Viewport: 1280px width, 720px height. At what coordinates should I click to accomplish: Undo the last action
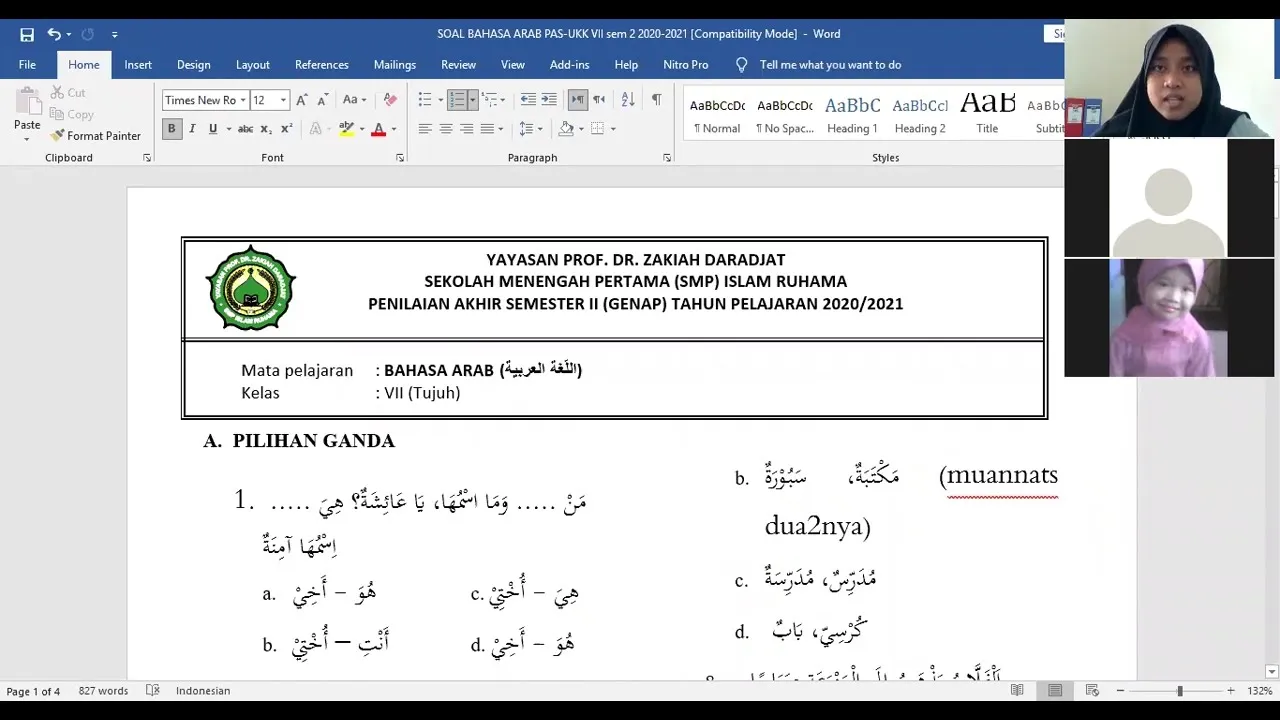(54, 34)
